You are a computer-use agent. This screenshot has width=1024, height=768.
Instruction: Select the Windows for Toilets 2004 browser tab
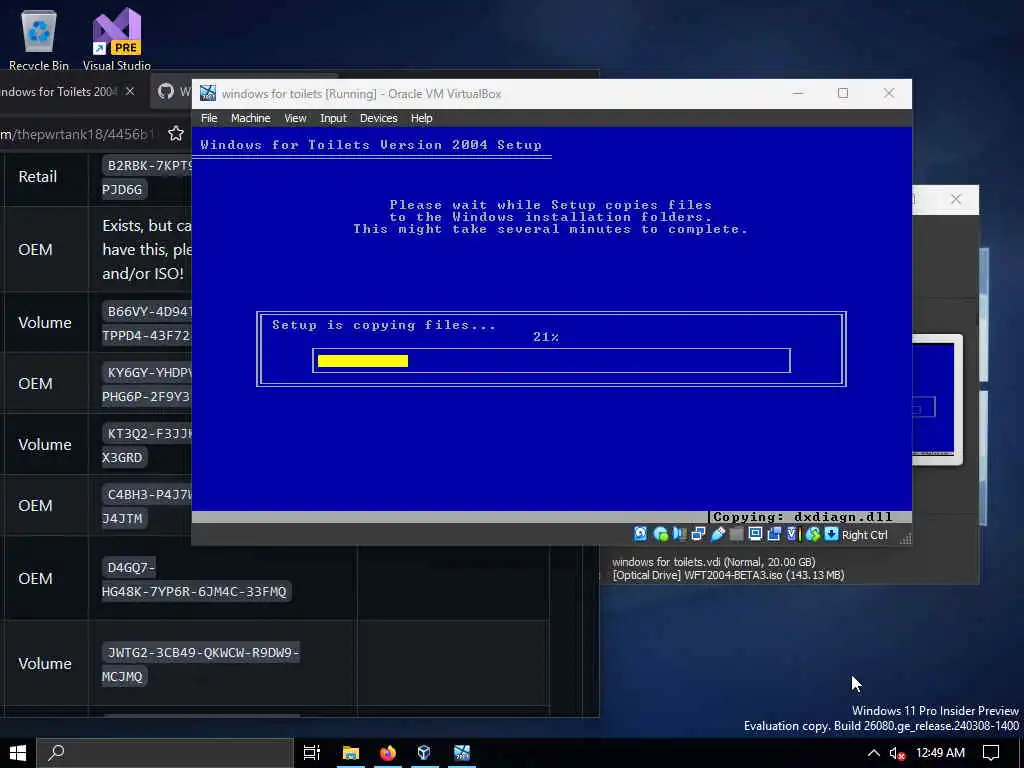59,91
